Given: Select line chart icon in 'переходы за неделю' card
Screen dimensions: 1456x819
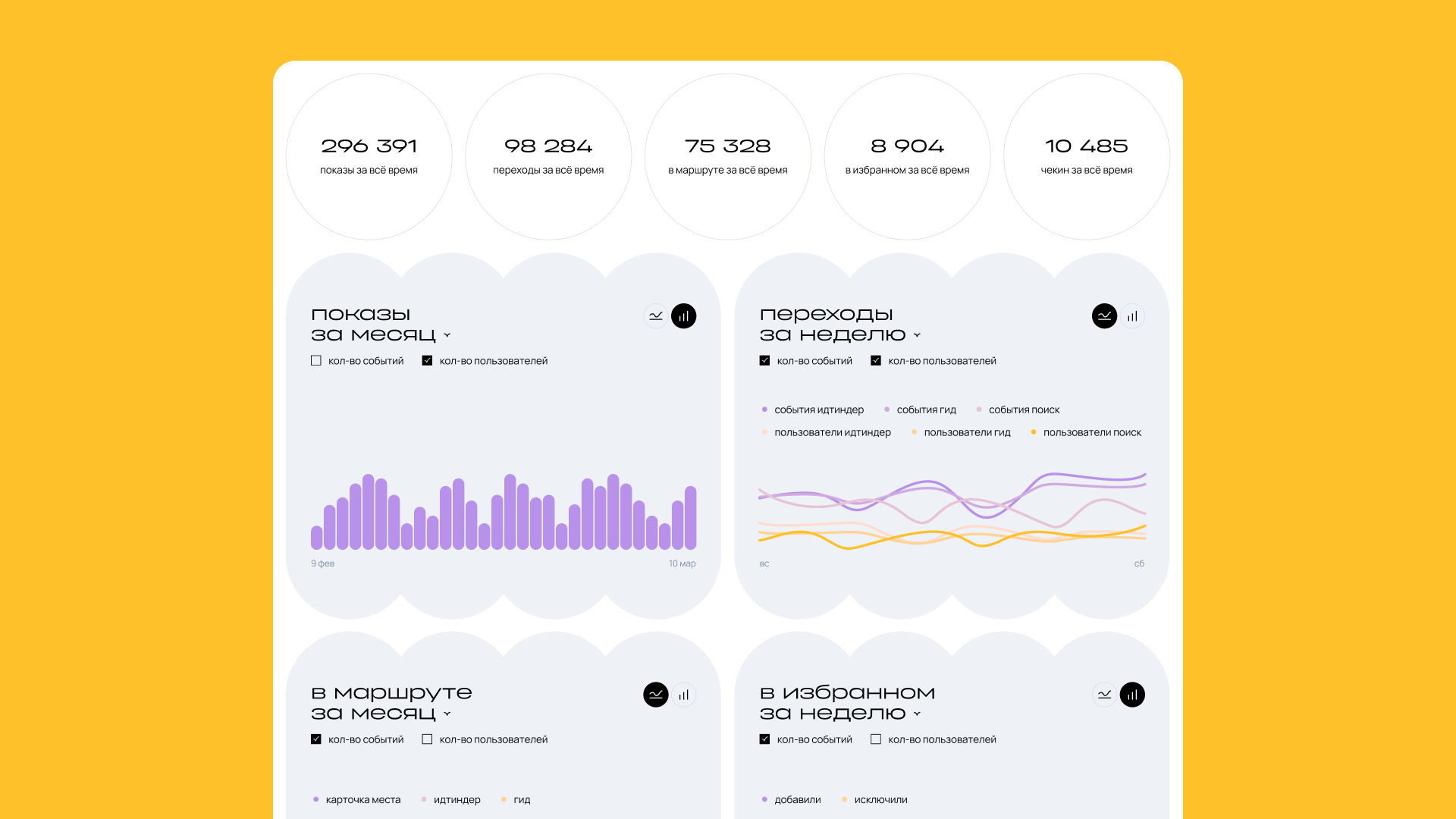Looking at the screenshot, I should point(1104,316).
